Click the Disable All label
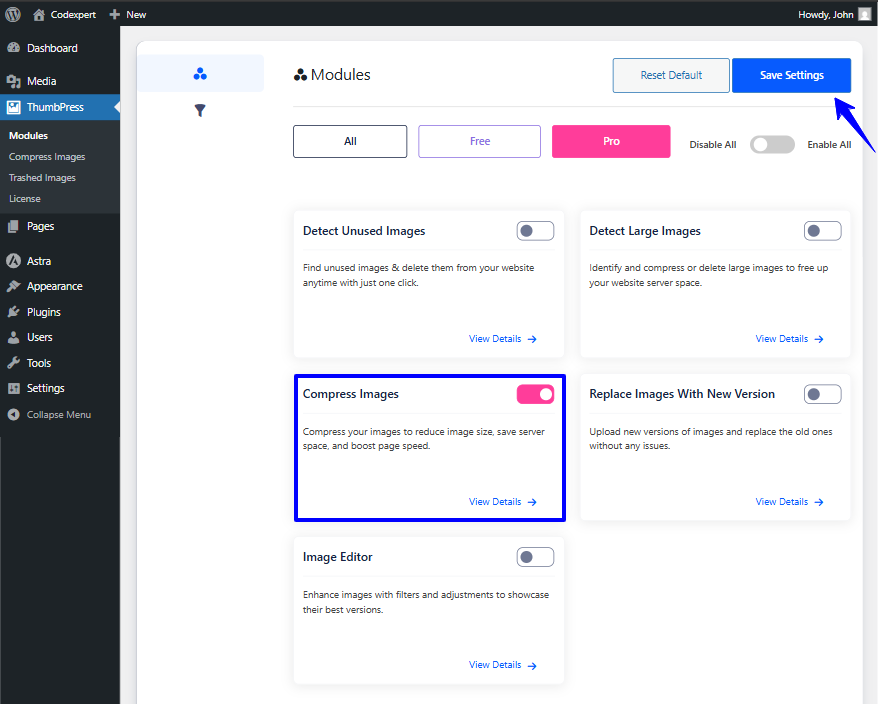This screenshot has width=878, height=704. [x=713, y=144]
